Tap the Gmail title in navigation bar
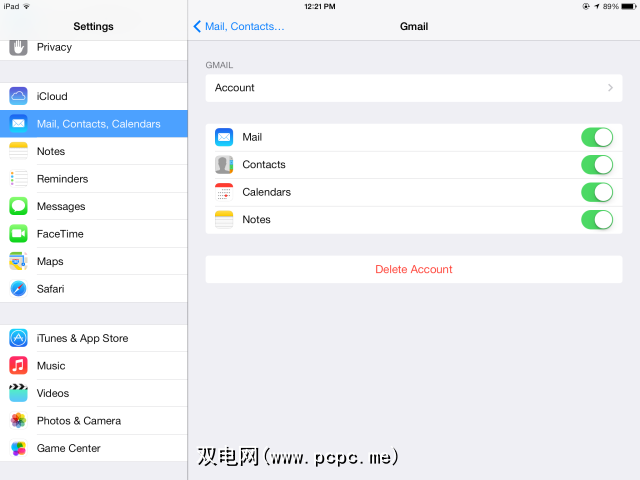 click(x=414, y=27)
